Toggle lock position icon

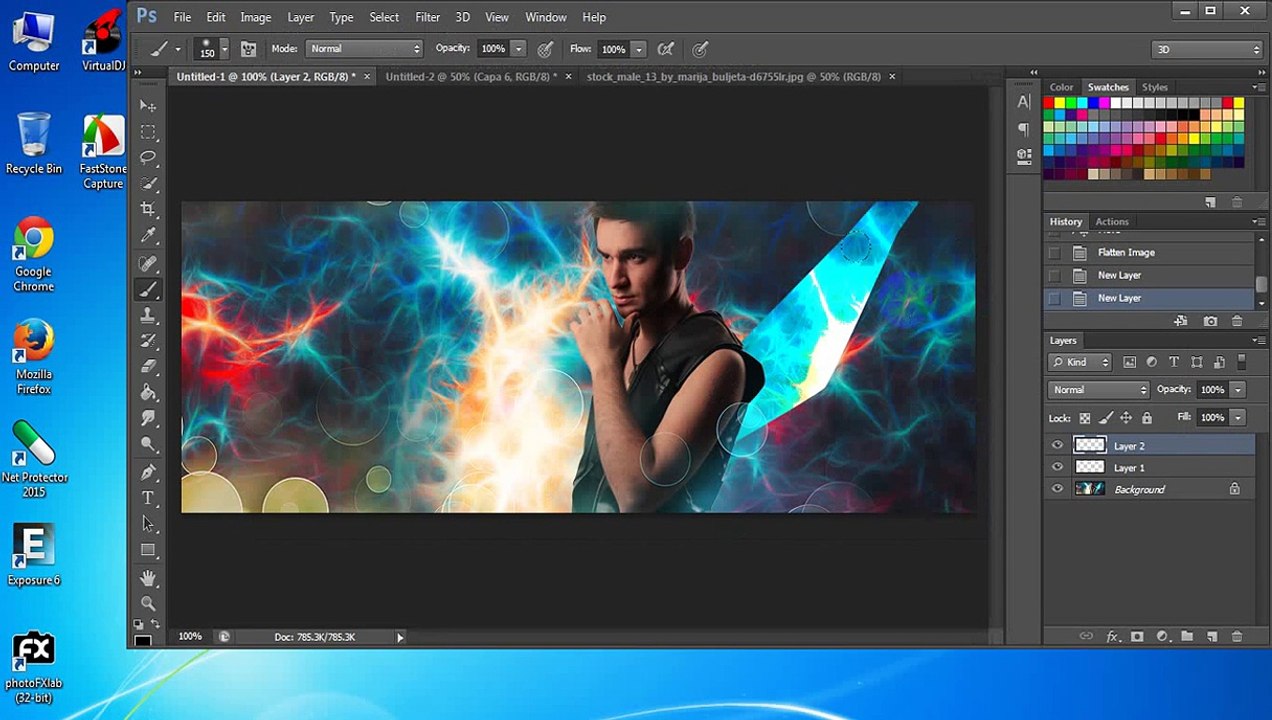pyautogui.click(x=1126, y=418)
